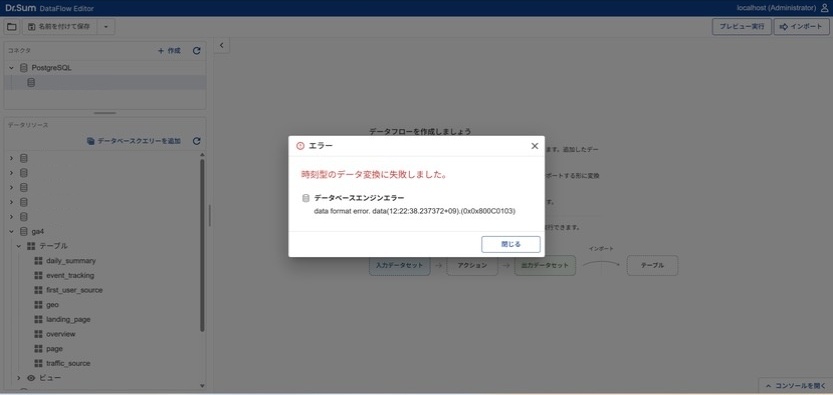Screen dimensions: 833x395
Task: Open the console with コンソールを開く
Action: [x=795, y=385]
